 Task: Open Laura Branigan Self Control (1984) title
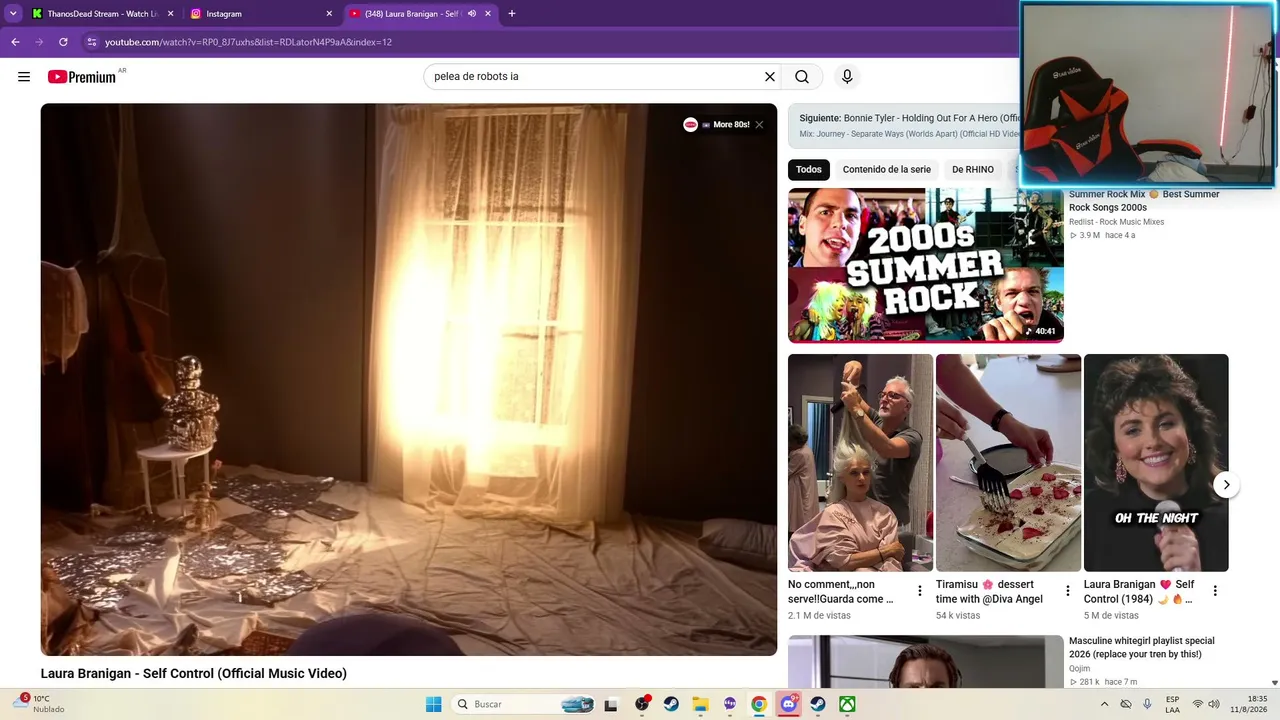click(x=1139, y=592)
